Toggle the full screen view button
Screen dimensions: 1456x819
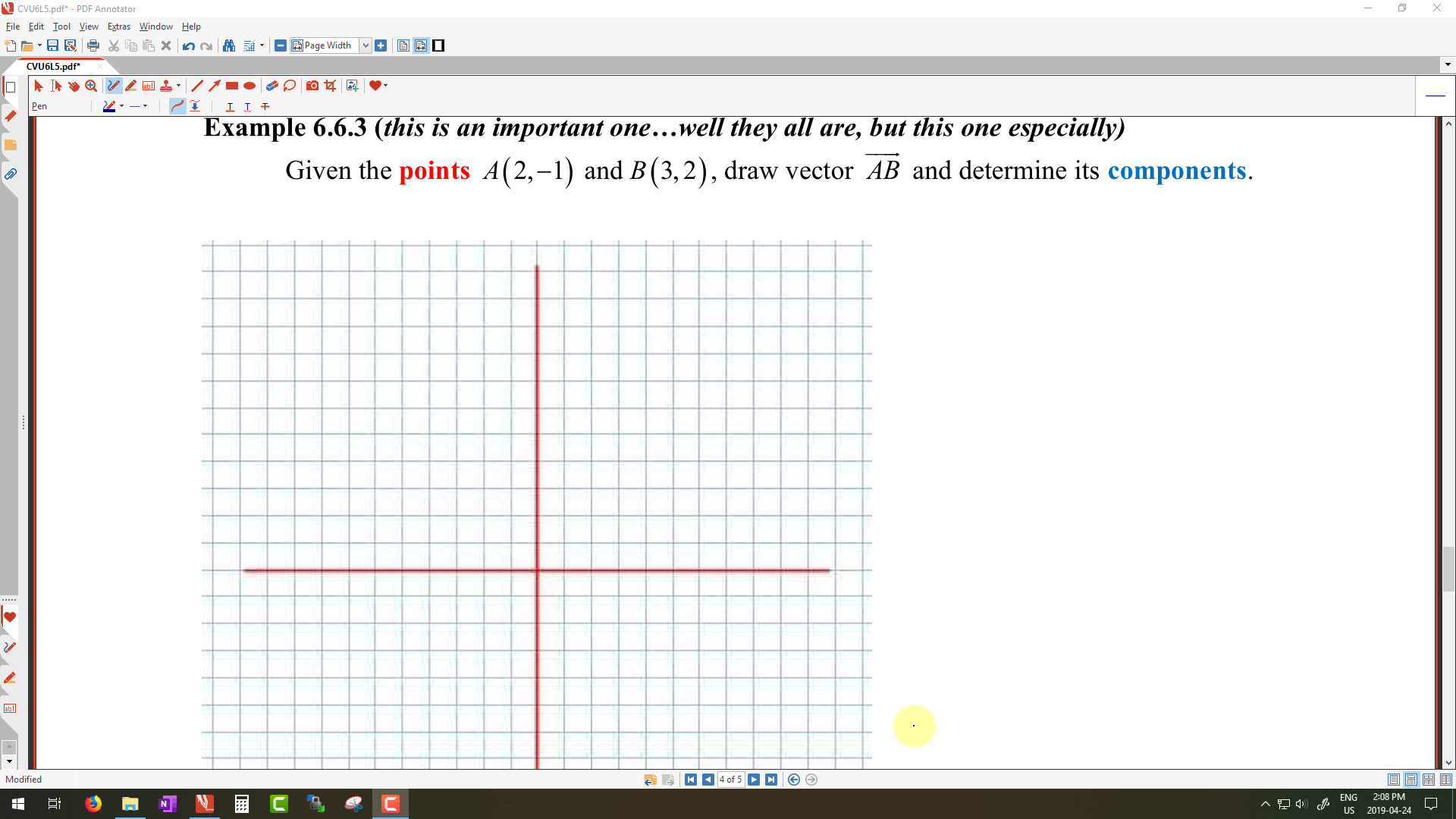pyautogui.click(x=438, y=45)
